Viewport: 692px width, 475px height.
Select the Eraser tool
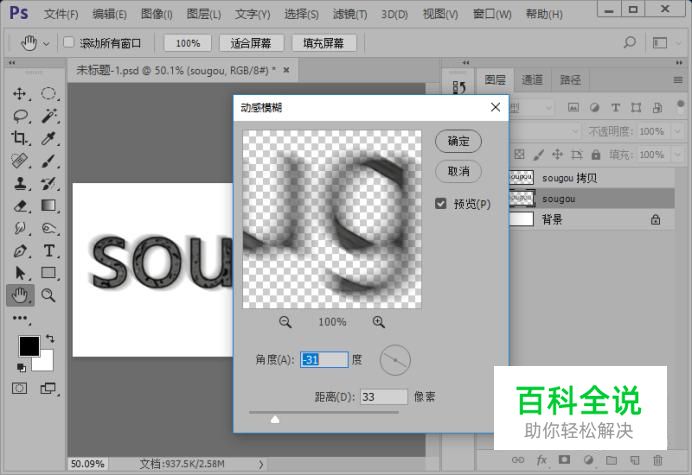pyautogui.click(x=20, y=206)
